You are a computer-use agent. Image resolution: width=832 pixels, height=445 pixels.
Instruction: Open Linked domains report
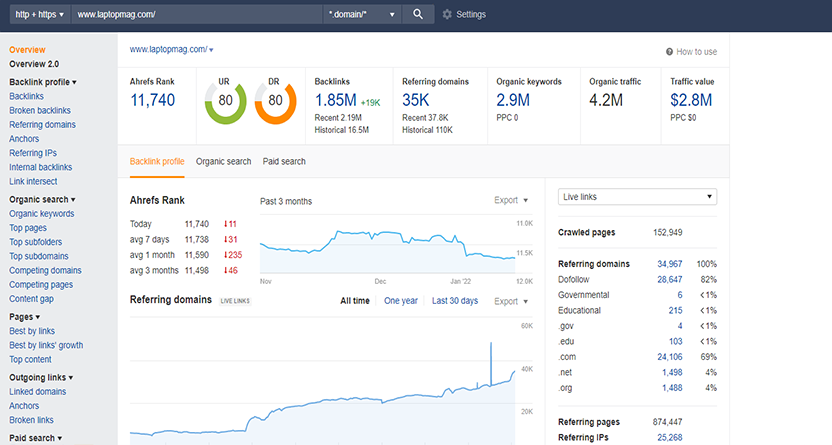38,391
